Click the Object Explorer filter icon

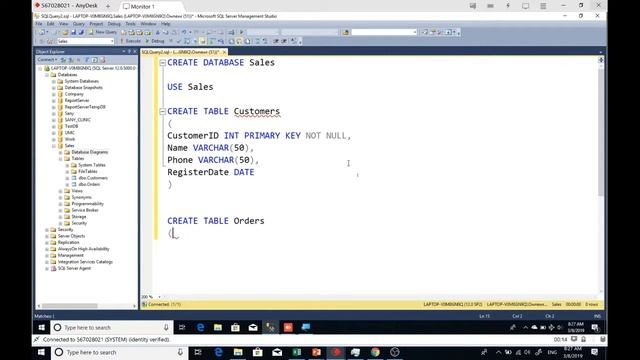click(x=87, y=60)
